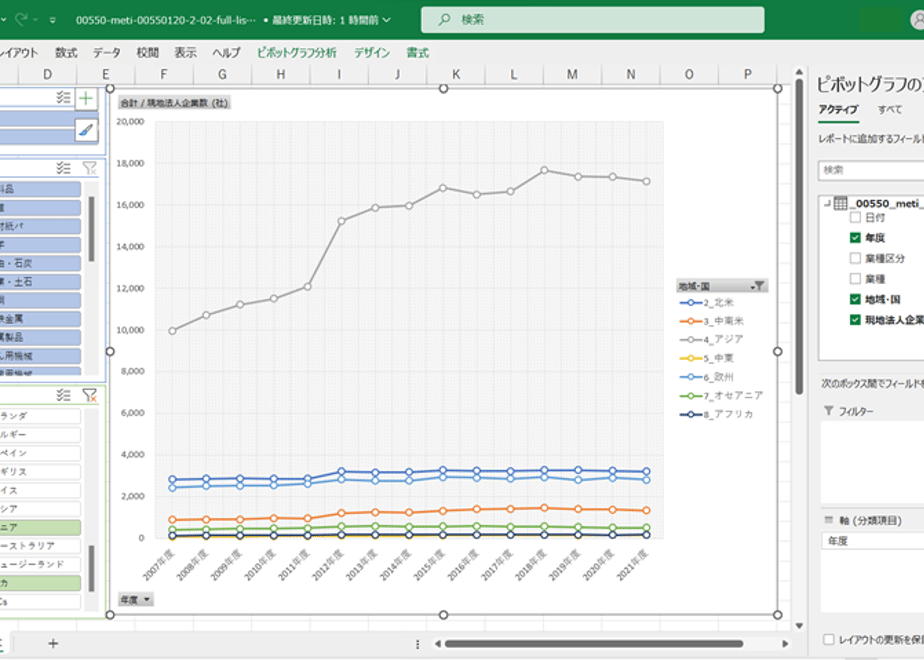Focus the field list 検索 box
The width and height of the screenshot is (924, 660).
(871, 170)
